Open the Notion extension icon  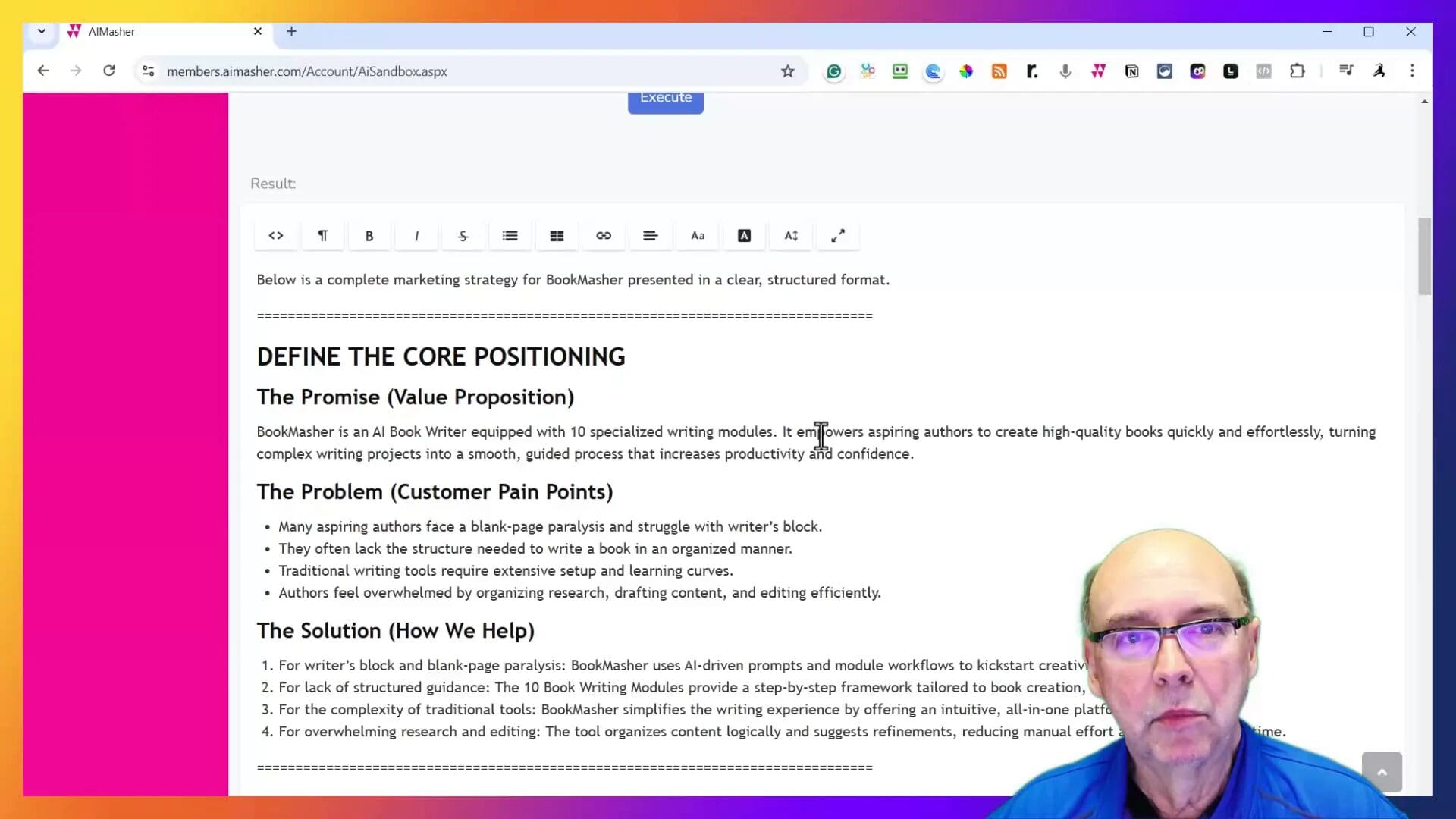(x=1131, y=71)
